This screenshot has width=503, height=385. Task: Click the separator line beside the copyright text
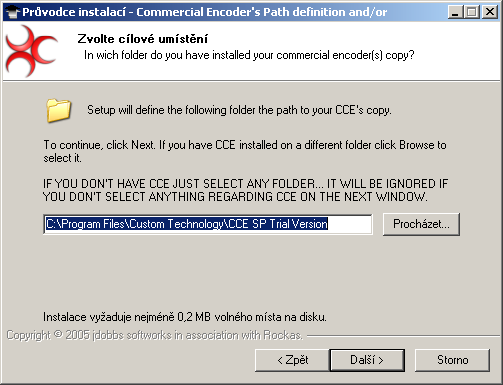click(403, 336)
